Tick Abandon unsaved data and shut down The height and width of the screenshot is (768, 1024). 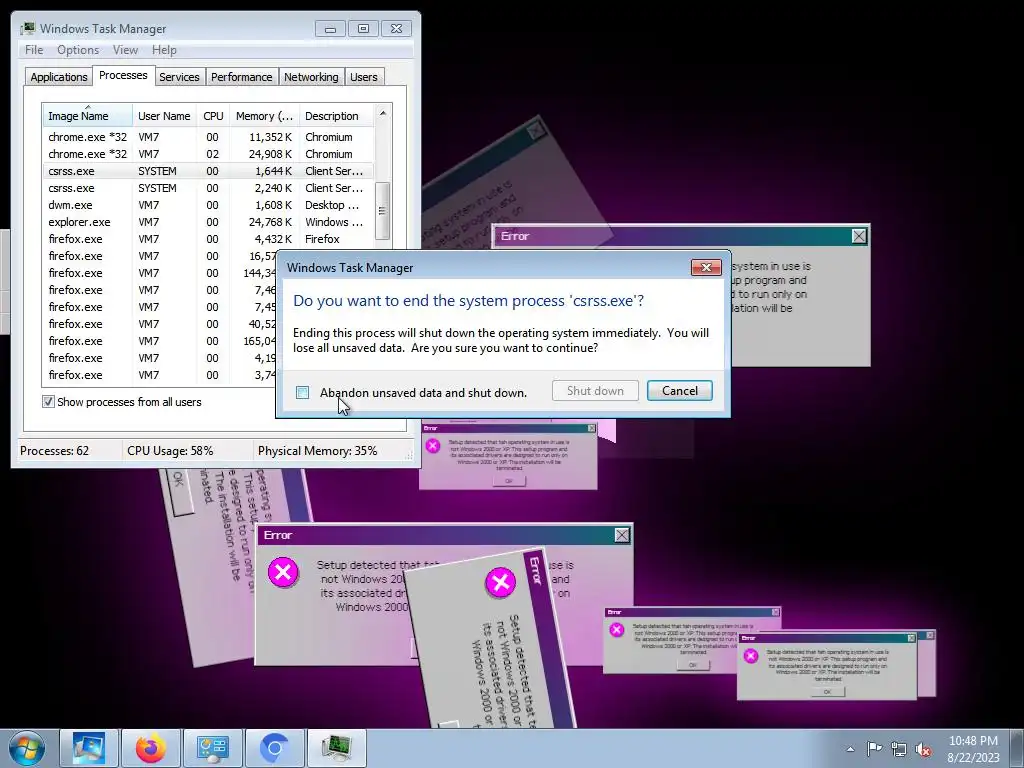pos(302,392)
